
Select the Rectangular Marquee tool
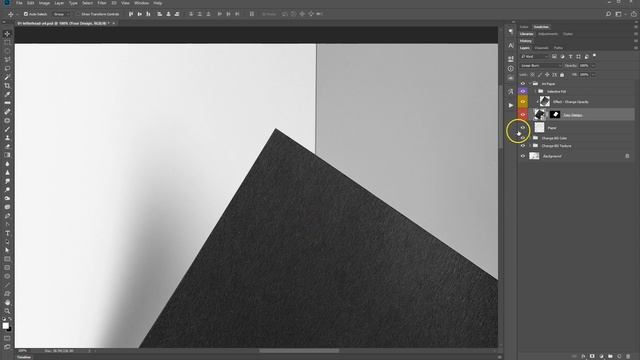point(7,42)
